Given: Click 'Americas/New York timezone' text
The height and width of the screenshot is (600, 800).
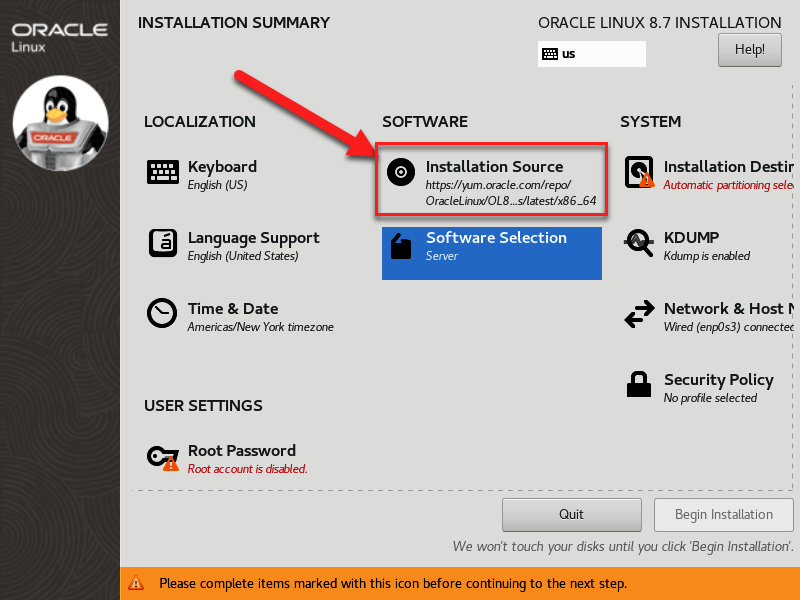Looking at the screenshot, I should point(260,327).
